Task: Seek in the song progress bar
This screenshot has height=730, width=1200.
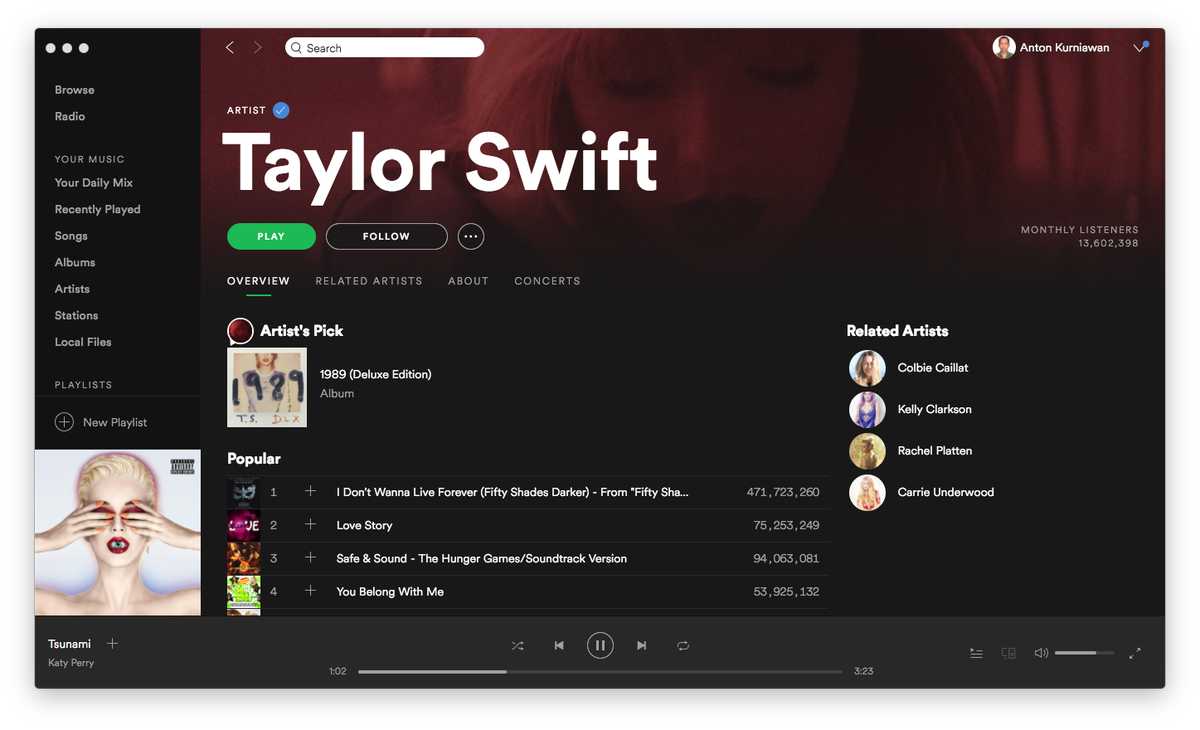Action: (600, 671)
